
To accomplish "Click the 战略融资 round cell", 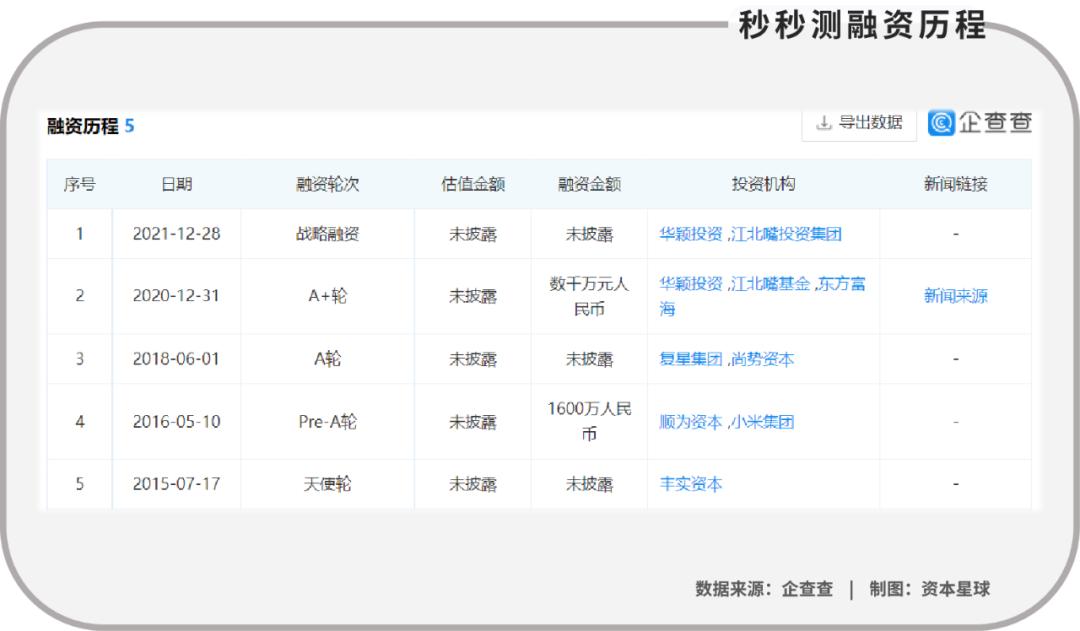I will tap(327, 234).
